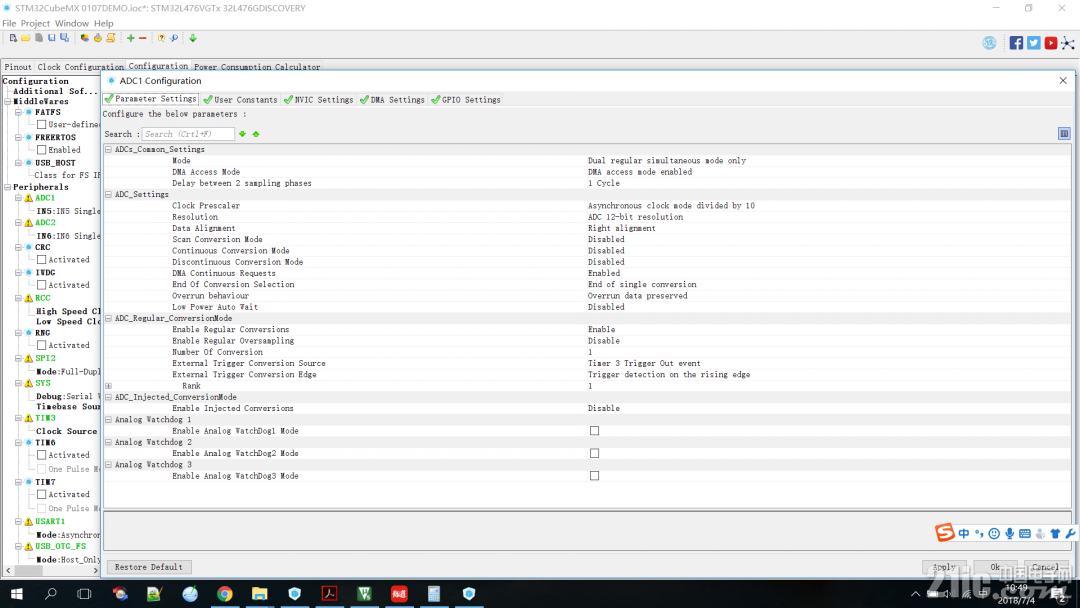The height and width of the screenshot is (608, 1080).
Task: Collapse the Peripherals tree node
Action: click(8, 187)
